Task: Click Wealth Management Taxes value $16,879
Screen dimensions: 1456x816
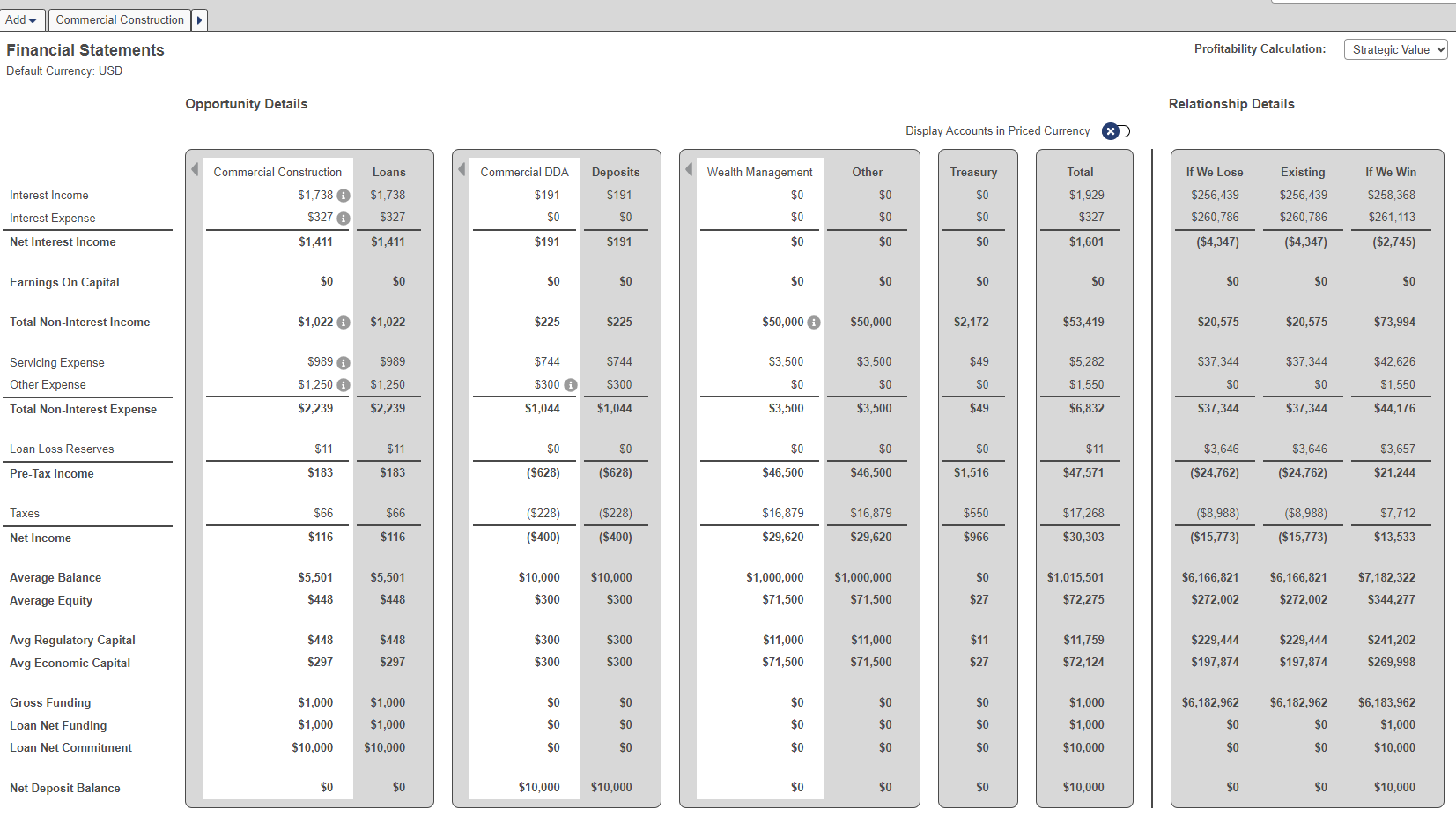Action: pos(783,513)
